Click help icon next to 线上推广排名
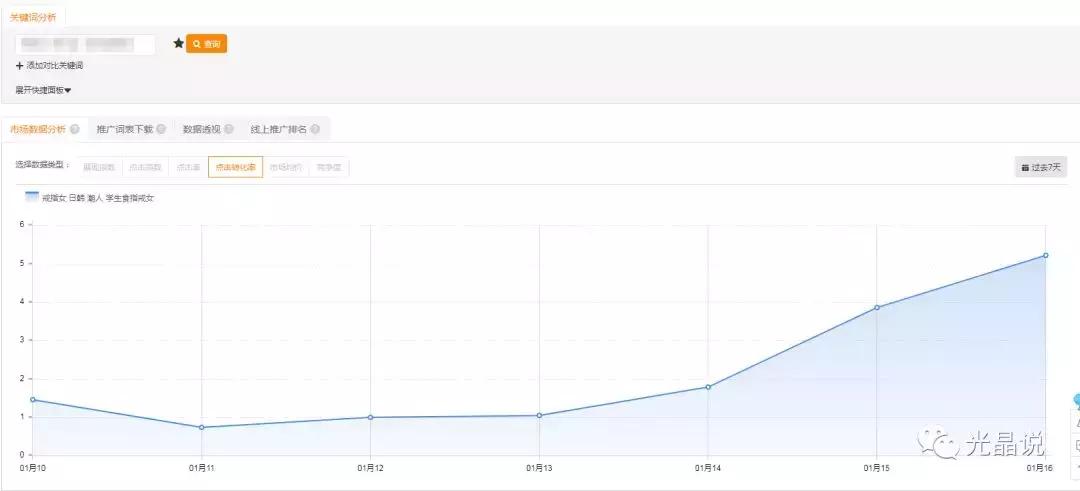1080x491 pixels. (x=315, y=129)
